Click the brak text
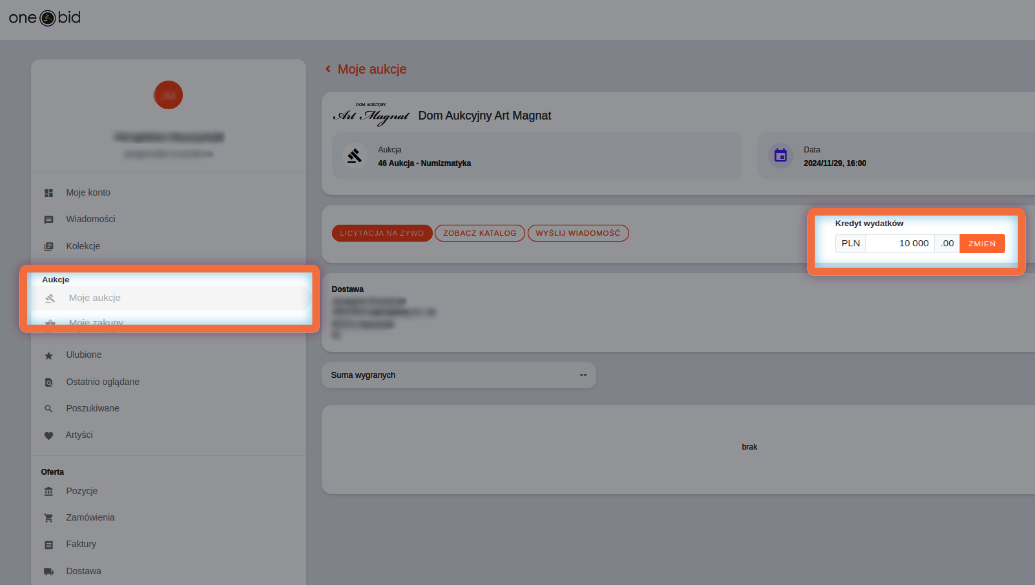Screen dimensions: 1035x585 coord(749,447)
